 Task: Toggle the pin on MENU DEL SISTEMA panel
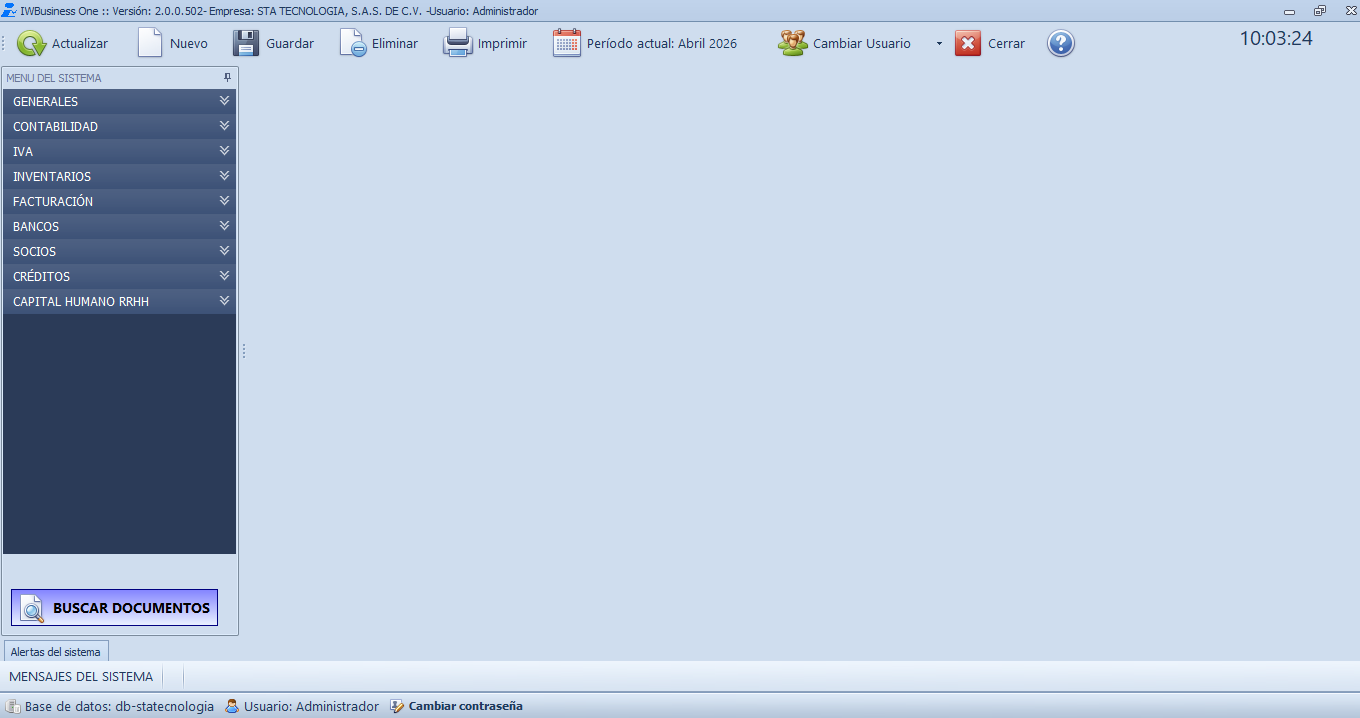coord(227,77)
